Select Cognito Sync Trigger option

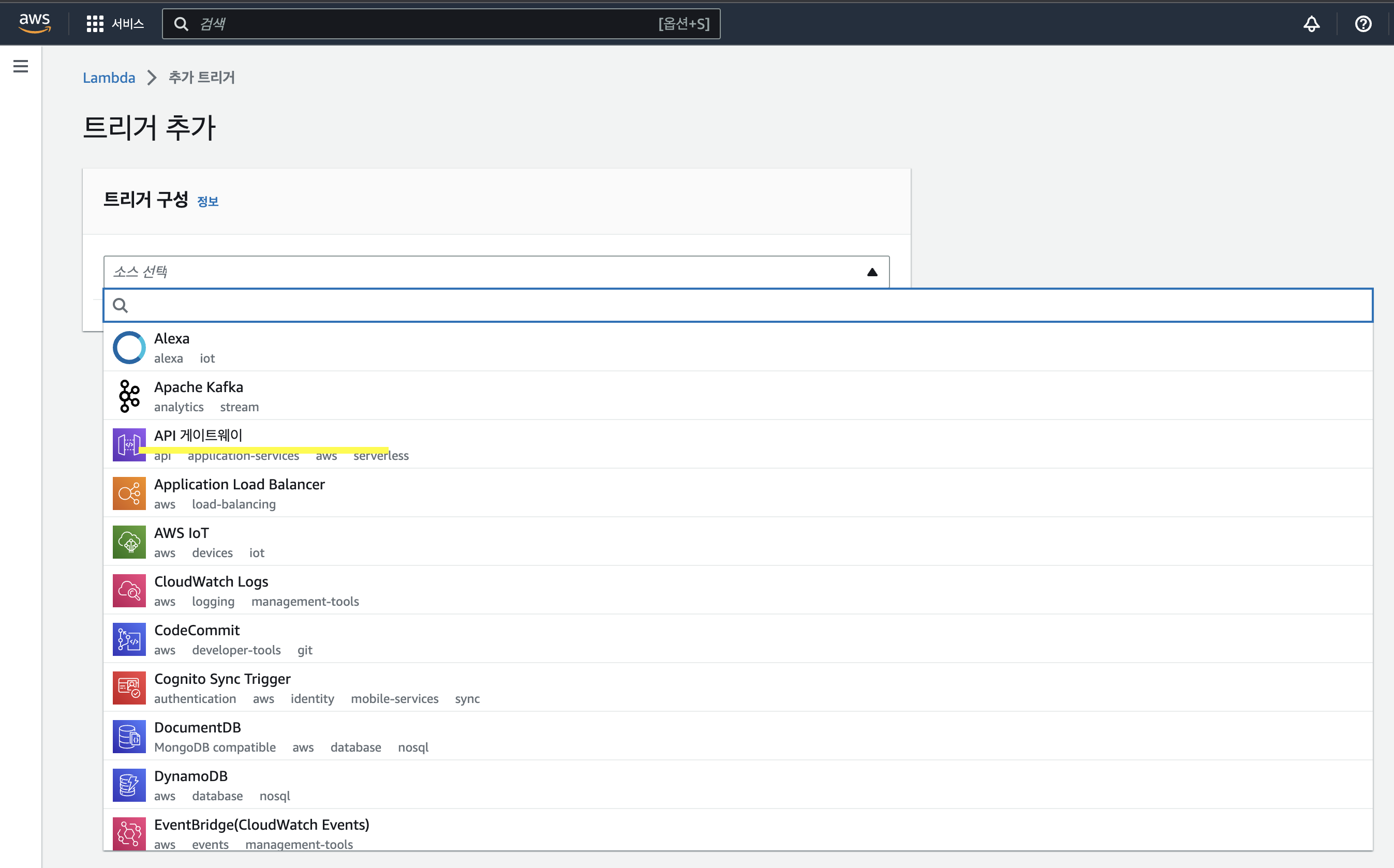222,679
